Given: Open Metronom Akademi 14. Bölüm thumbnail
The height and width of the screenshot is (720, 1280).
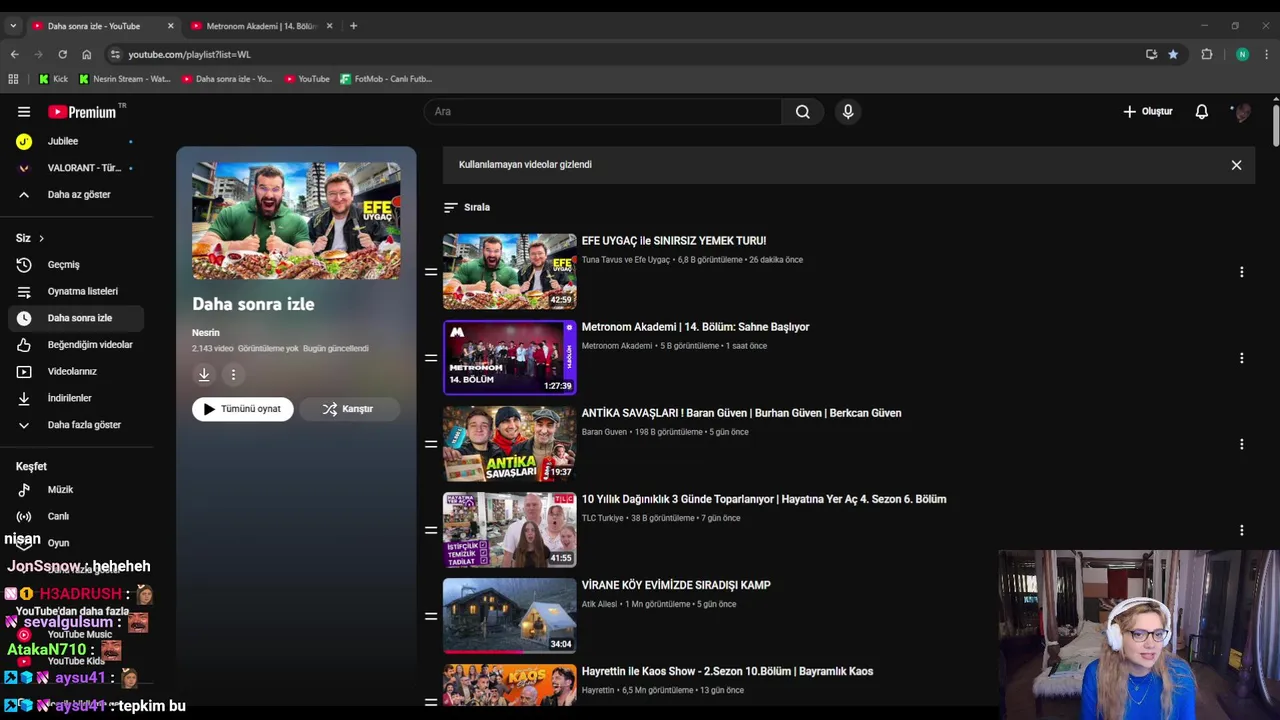Looking at the screenshot, I should click(x=510, y=357).
